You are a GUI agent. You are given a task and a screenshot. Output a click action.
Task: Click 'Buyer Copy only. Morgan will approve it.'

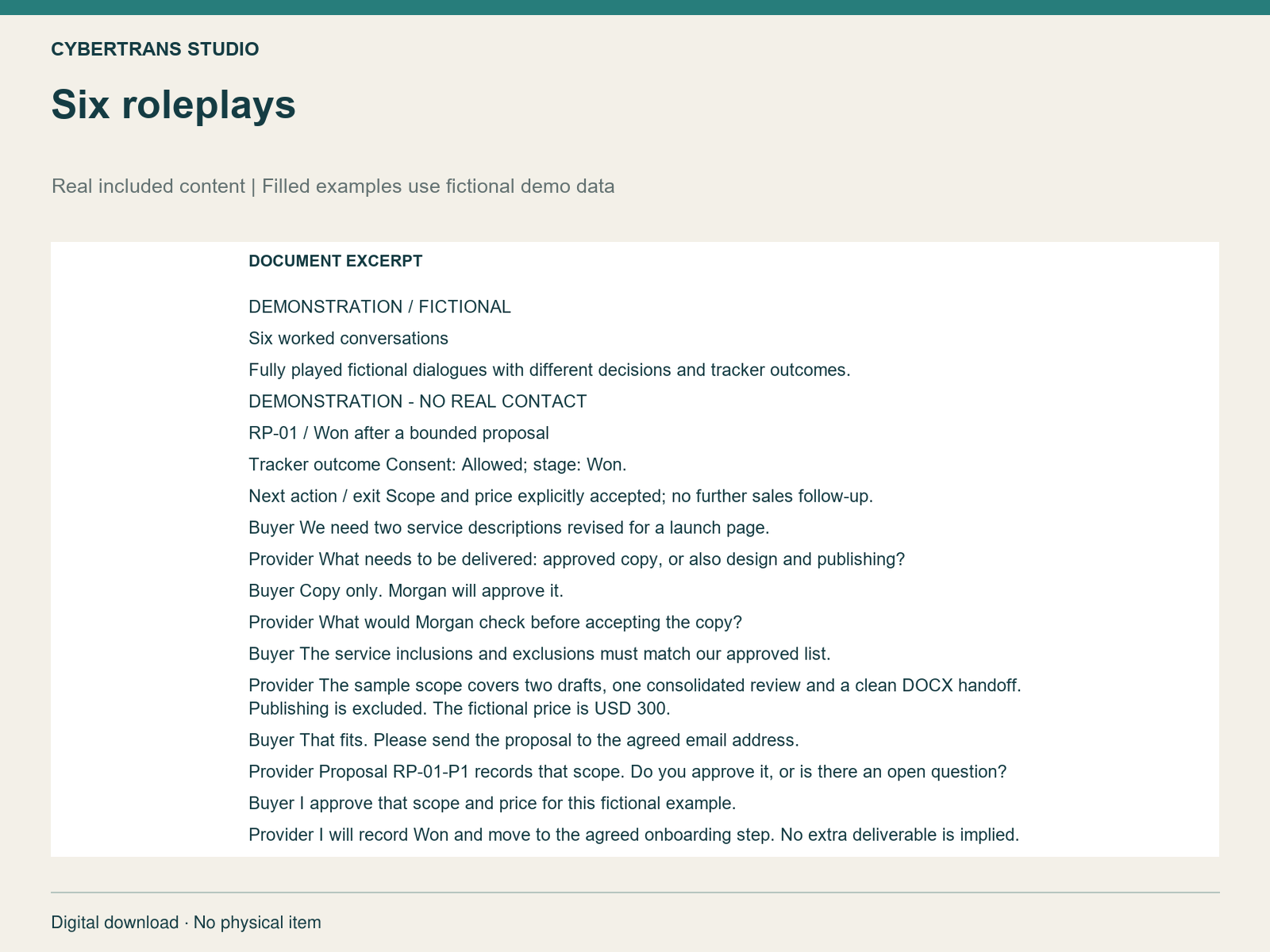[406, 591]
